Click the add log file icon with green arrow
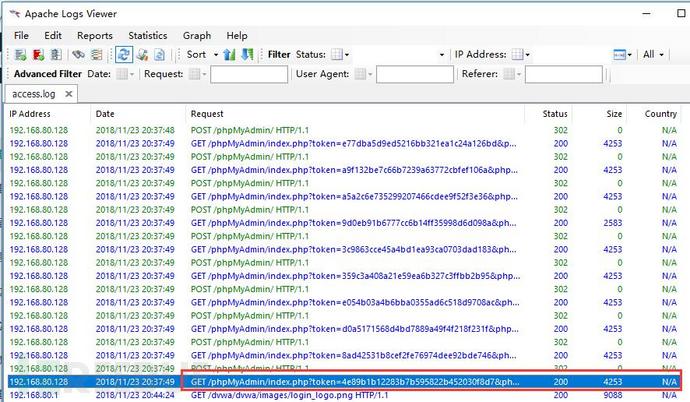This screenshot has height=402, width=690. coord(20,55)
